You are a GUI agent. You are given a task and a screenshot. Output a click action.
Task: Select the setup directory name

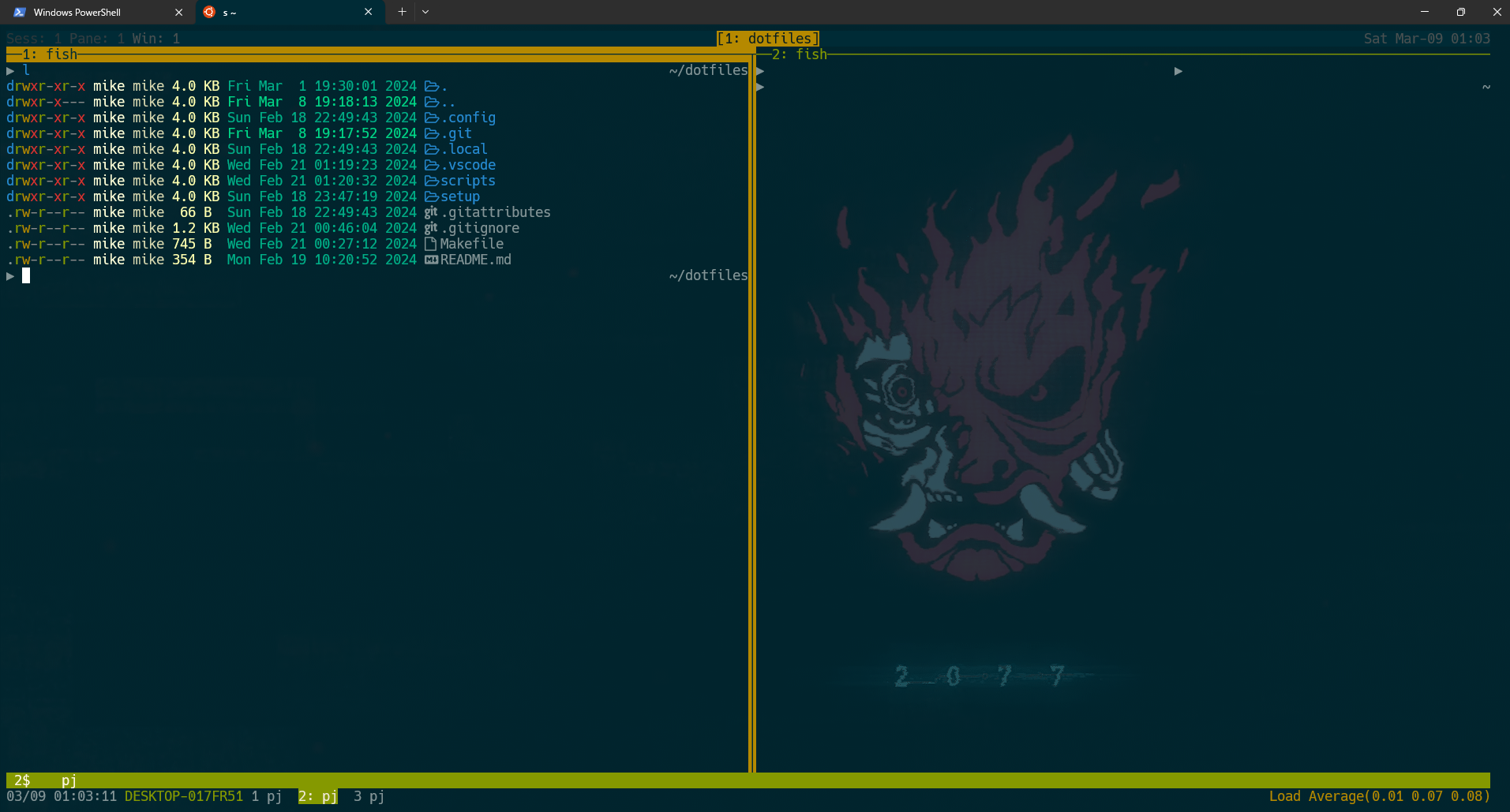(460, 196)
